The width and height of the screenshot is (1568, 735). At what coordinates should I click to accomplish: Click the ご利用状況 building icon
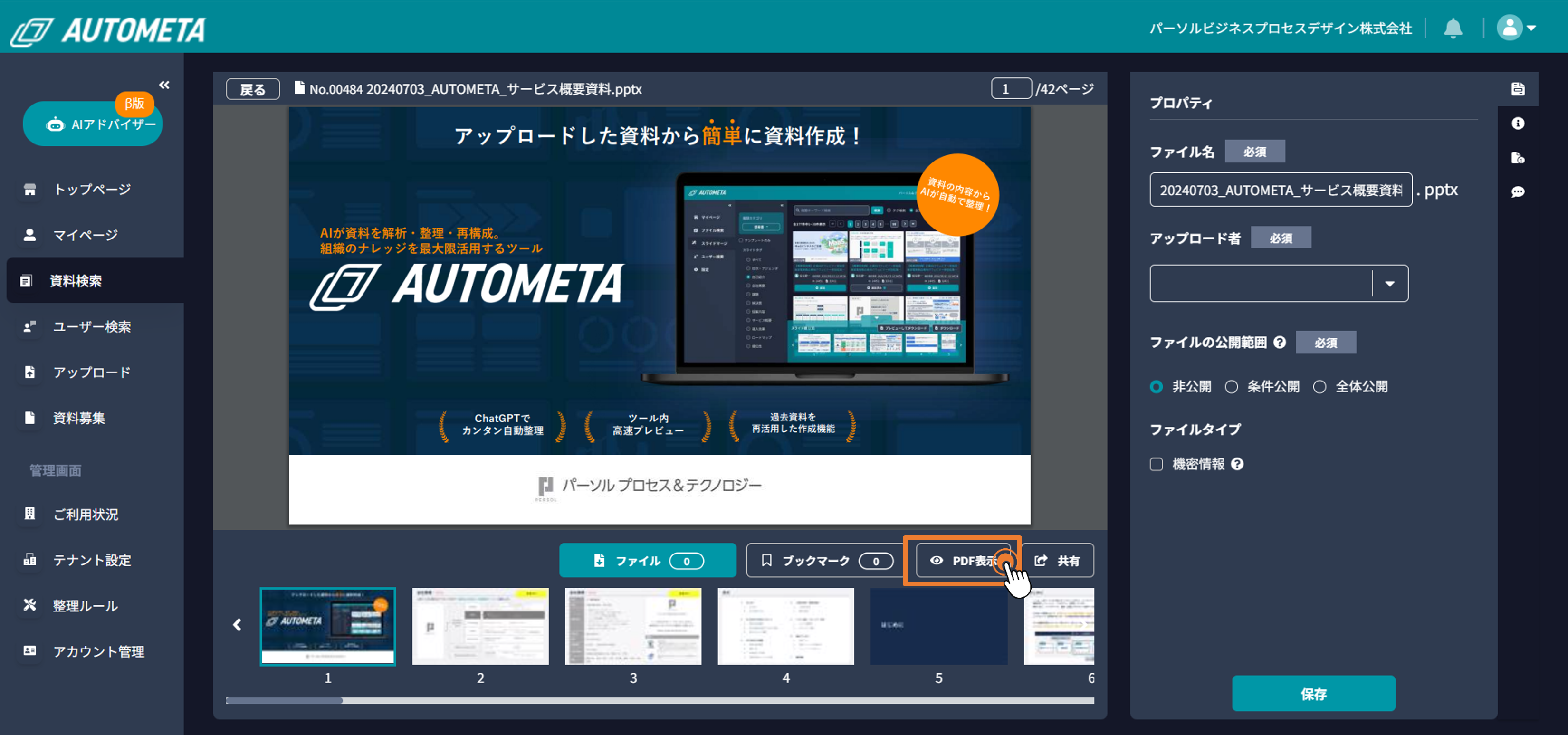[x=30, y=514]
